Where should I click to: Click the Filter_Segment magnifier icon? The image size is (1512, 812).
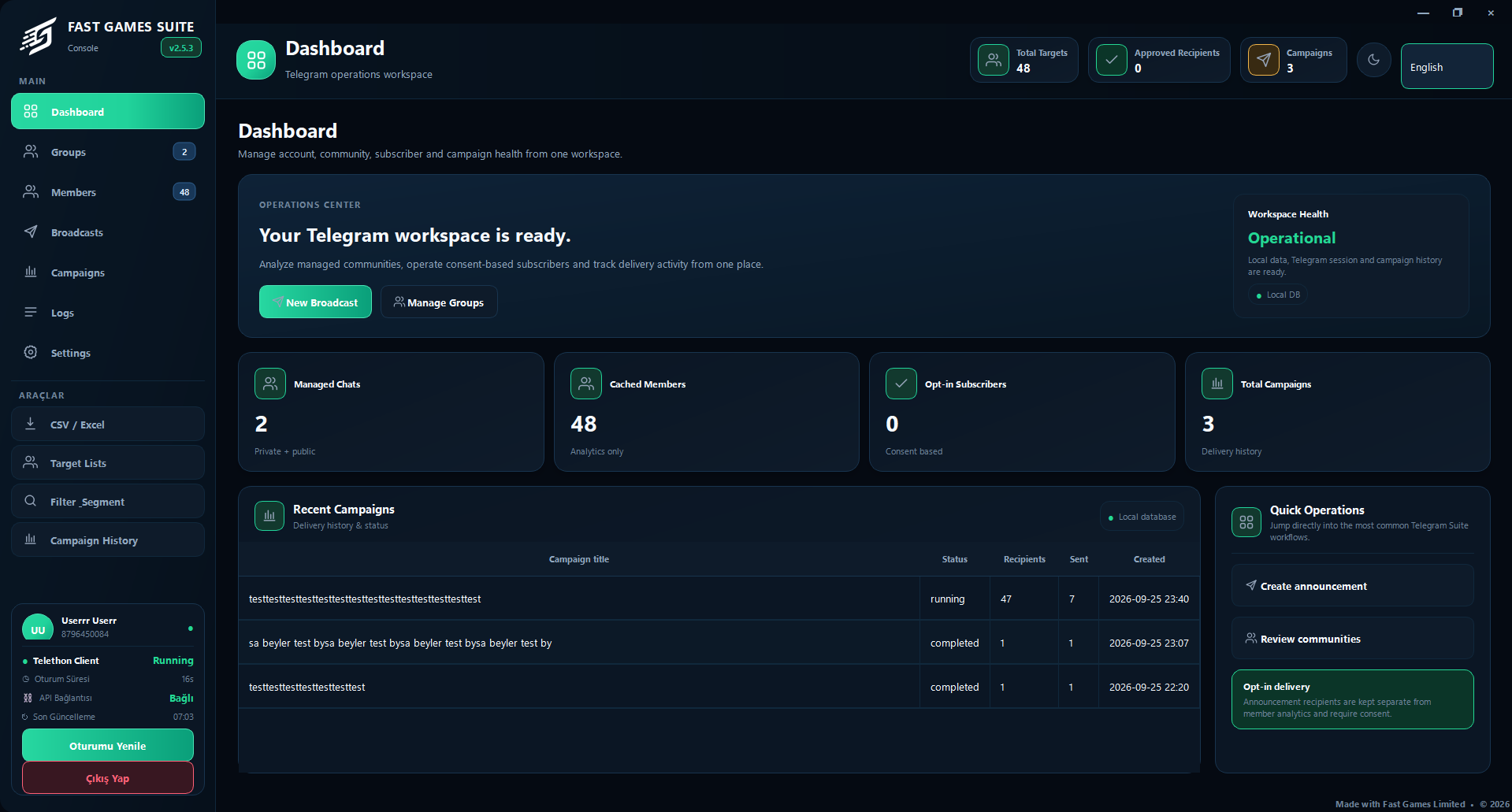(x=31, y=501)
